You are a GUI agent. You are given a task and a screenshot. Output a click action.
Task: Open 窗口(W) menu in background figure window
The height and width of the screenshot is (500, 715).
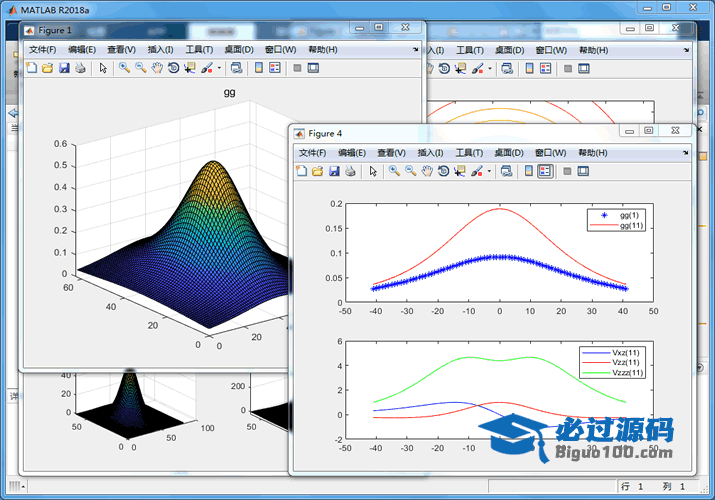551,50
